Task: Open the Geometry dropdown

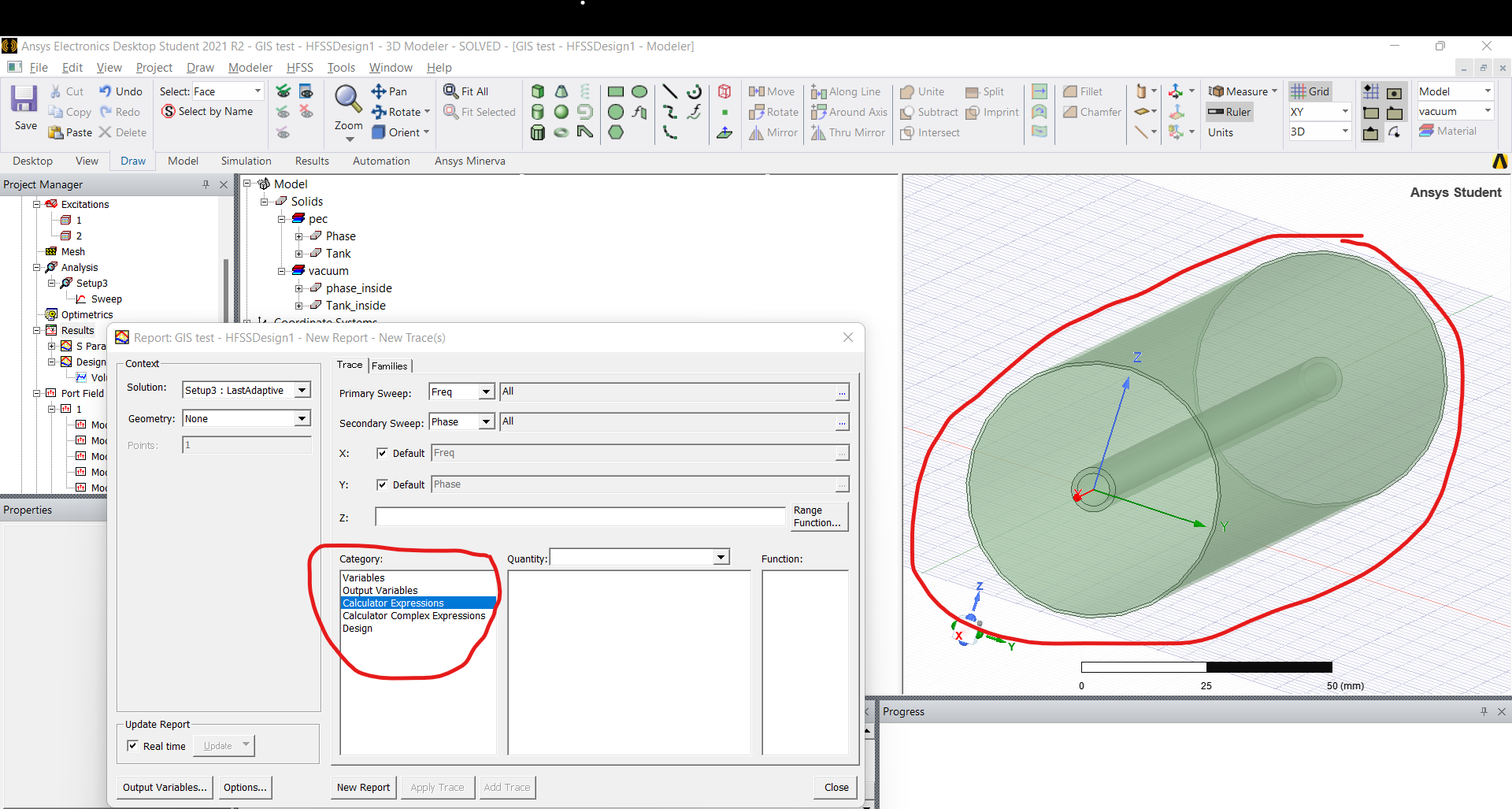Action: [302, 418]
